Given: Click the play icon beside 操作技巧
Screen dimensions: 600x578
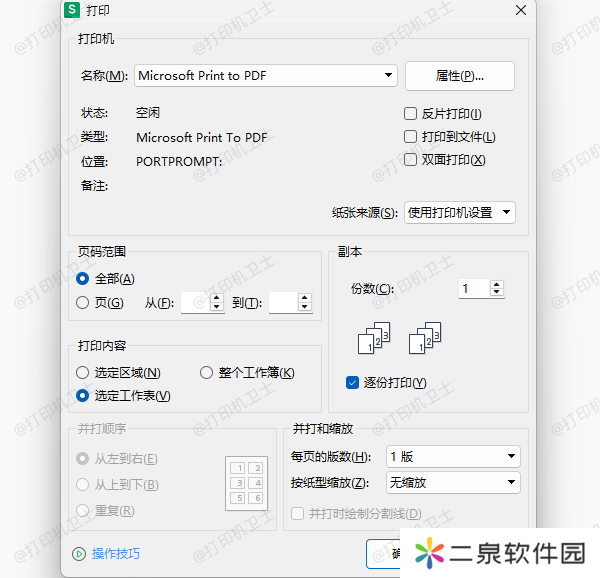Looking at the screenshot, I should [79, 554].
